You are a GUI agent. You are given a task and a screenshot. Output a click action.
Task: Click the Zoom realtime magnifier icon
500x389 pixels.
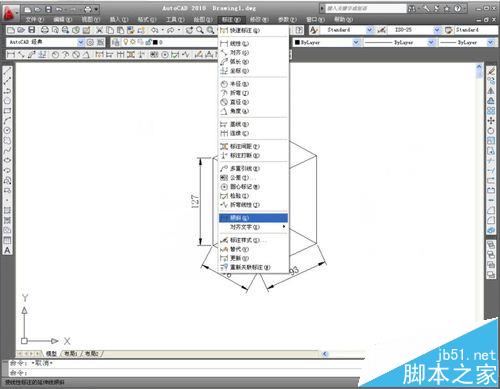point(200,30)
